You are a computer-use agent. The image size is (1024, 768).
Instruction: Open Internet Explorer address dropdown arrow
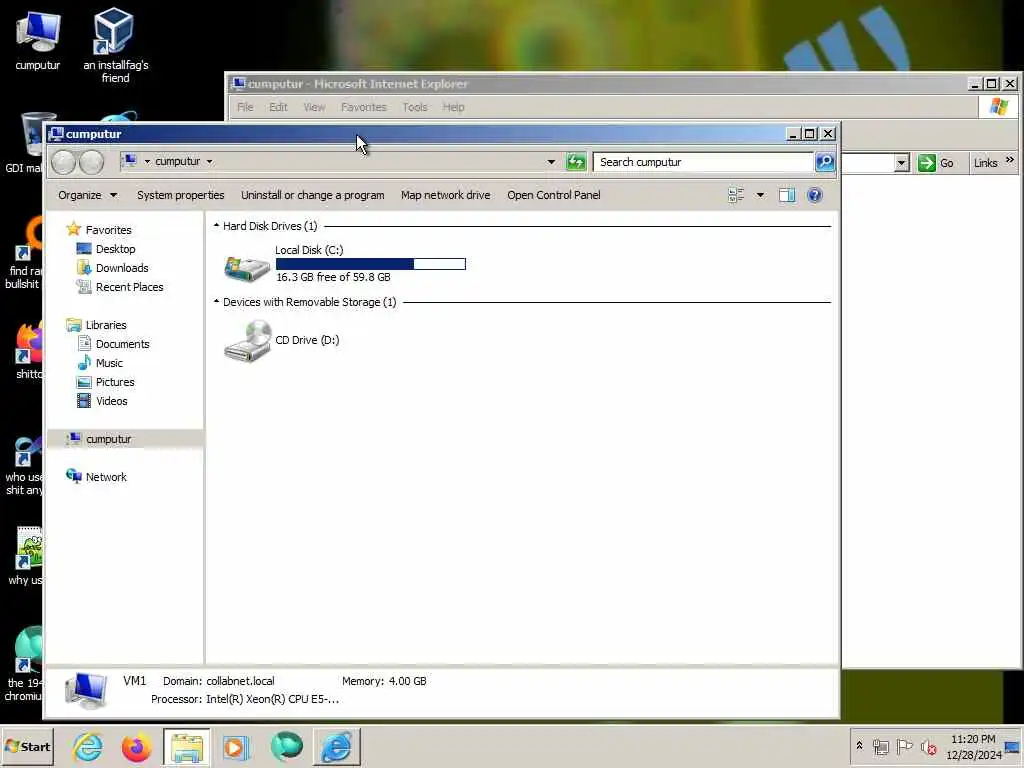point(901,163)
